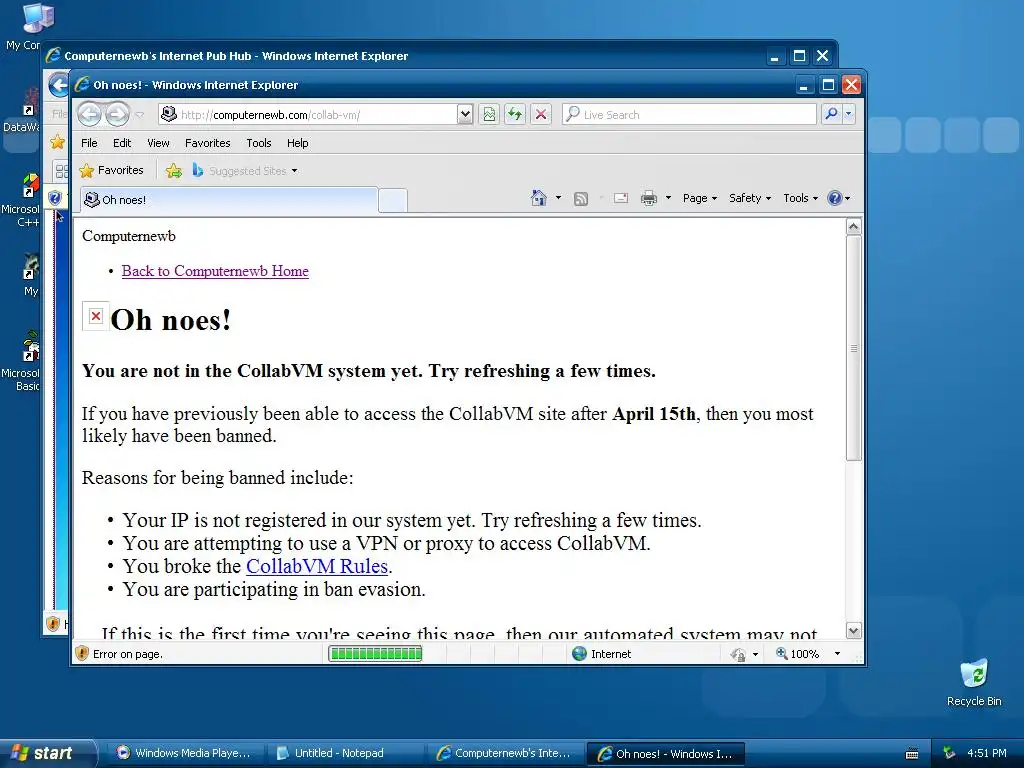Click the blue Help question mark icon

click(x=835, y=198)
